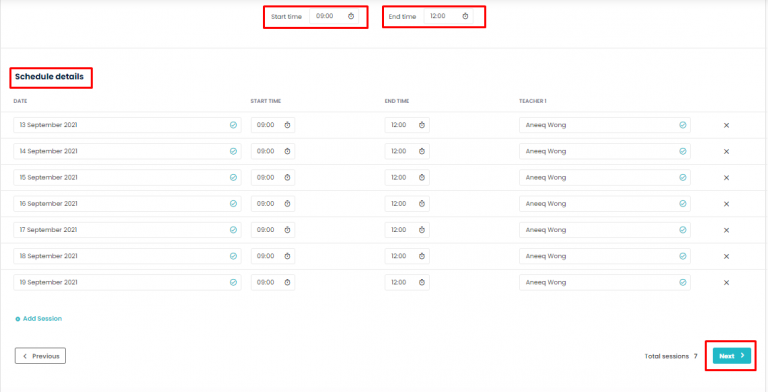768x392 pixels.
Task: Edit the 09:00 start time for 16 September
Action: coord(273,204)
